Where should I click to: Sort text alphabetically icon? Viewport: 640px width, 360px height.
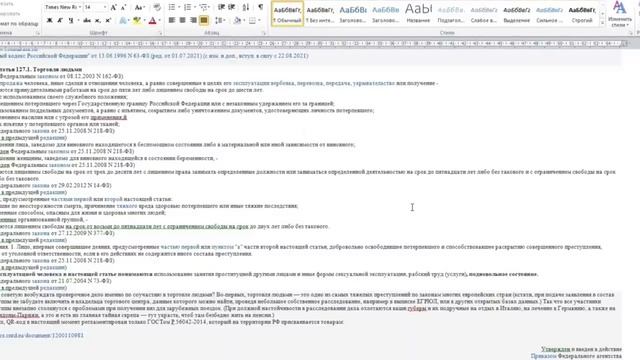point(246,7)
